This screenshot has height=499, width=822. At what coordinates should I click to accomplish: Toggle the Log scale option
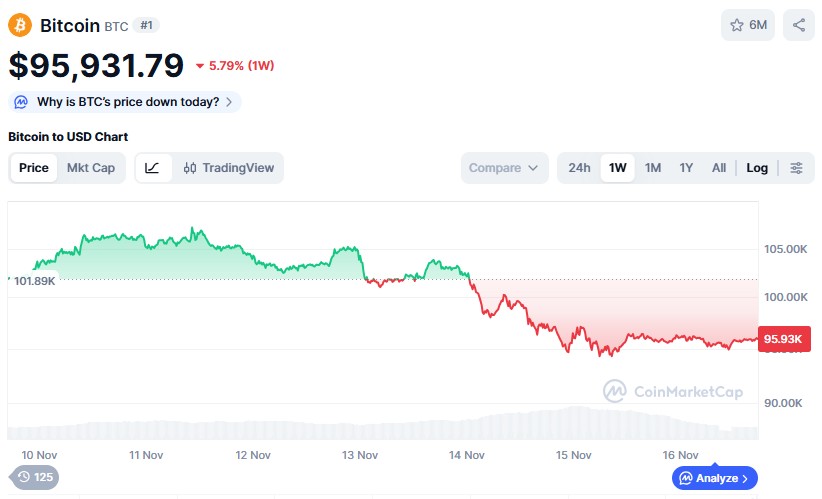pyautogui.click(x=757, y=168)
